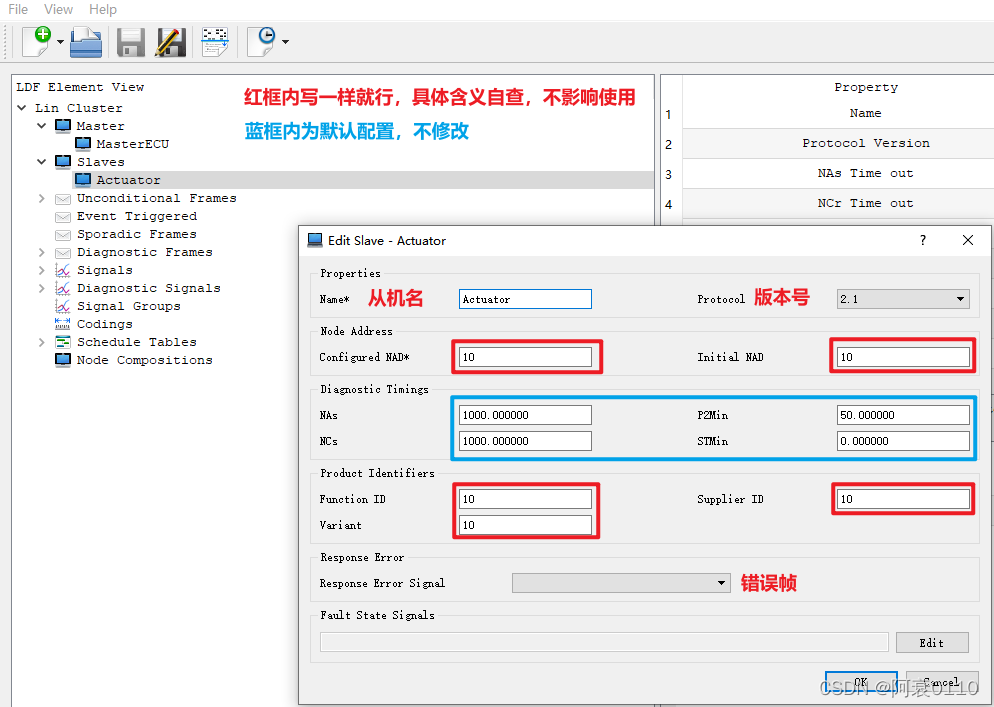
Task: Click the Initial NAD input field
Action: click(x=903, y=357)
